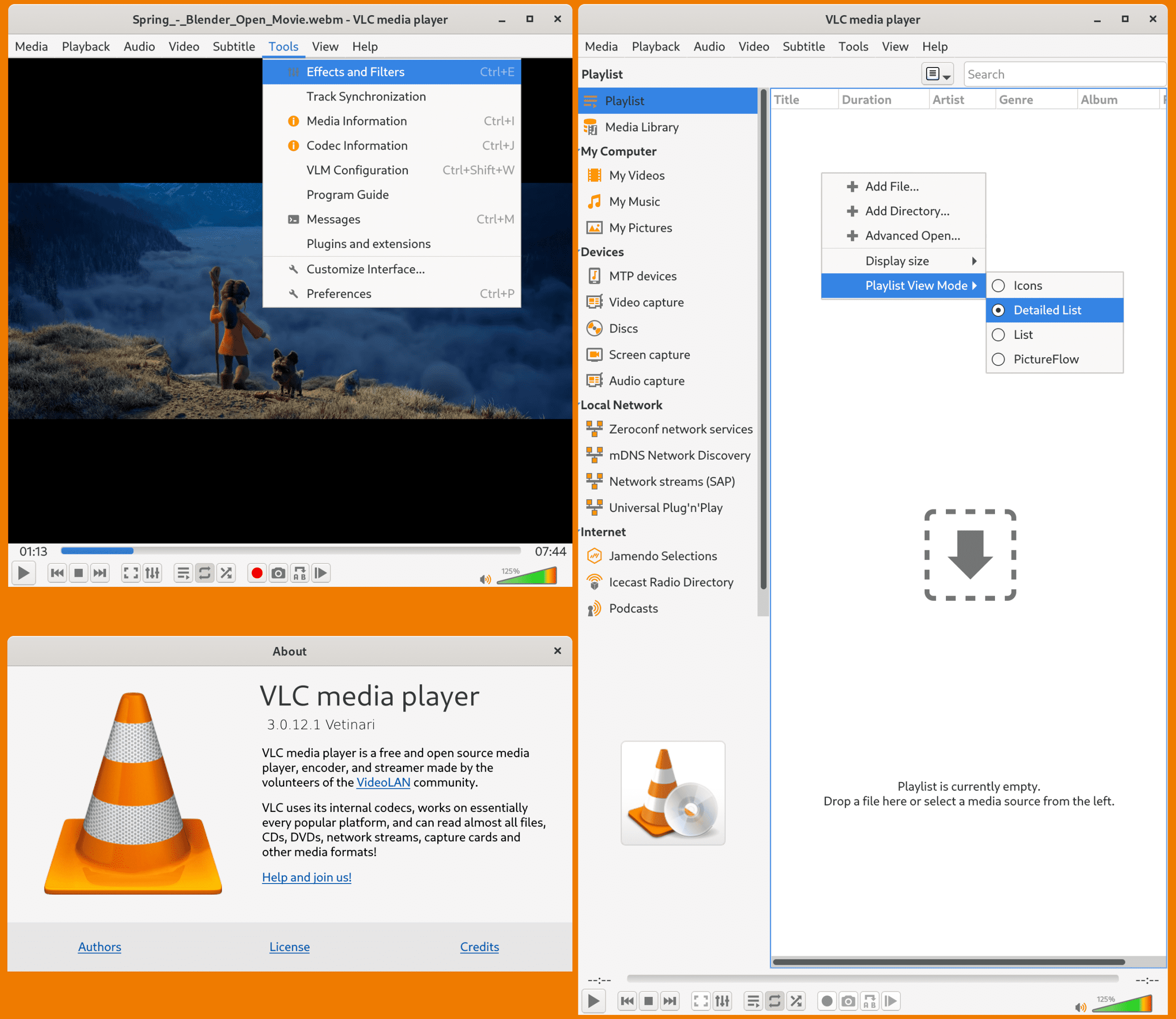This screenshot has width=1176, height=1019.
Task: Open Effects and Filters from Tools menu
Action: (357, 71)
